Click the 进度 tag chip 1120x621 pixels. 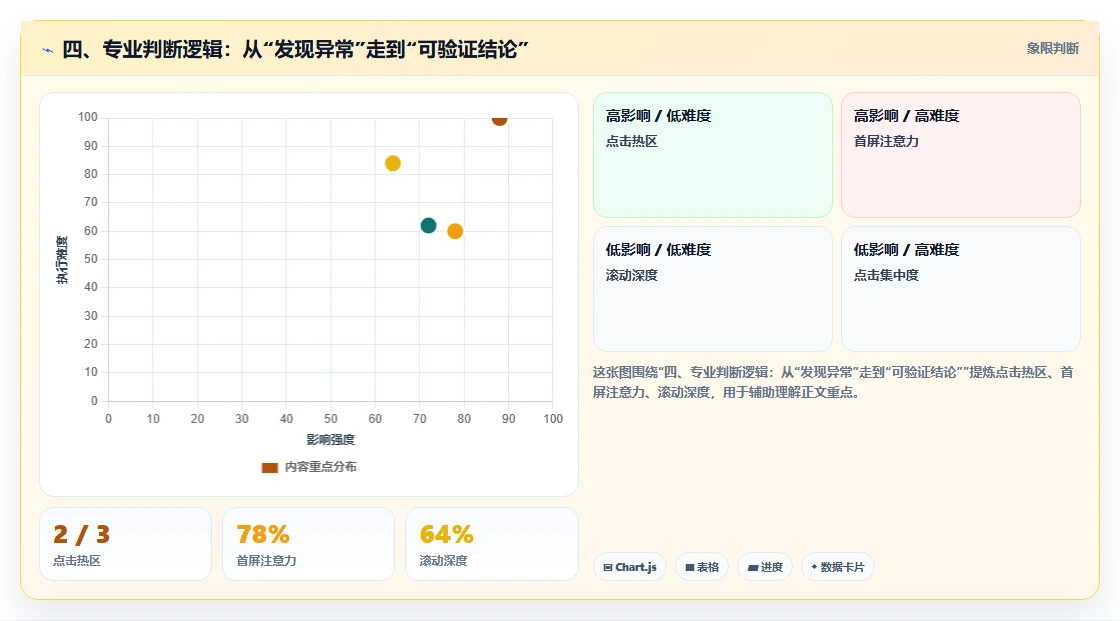765,567
